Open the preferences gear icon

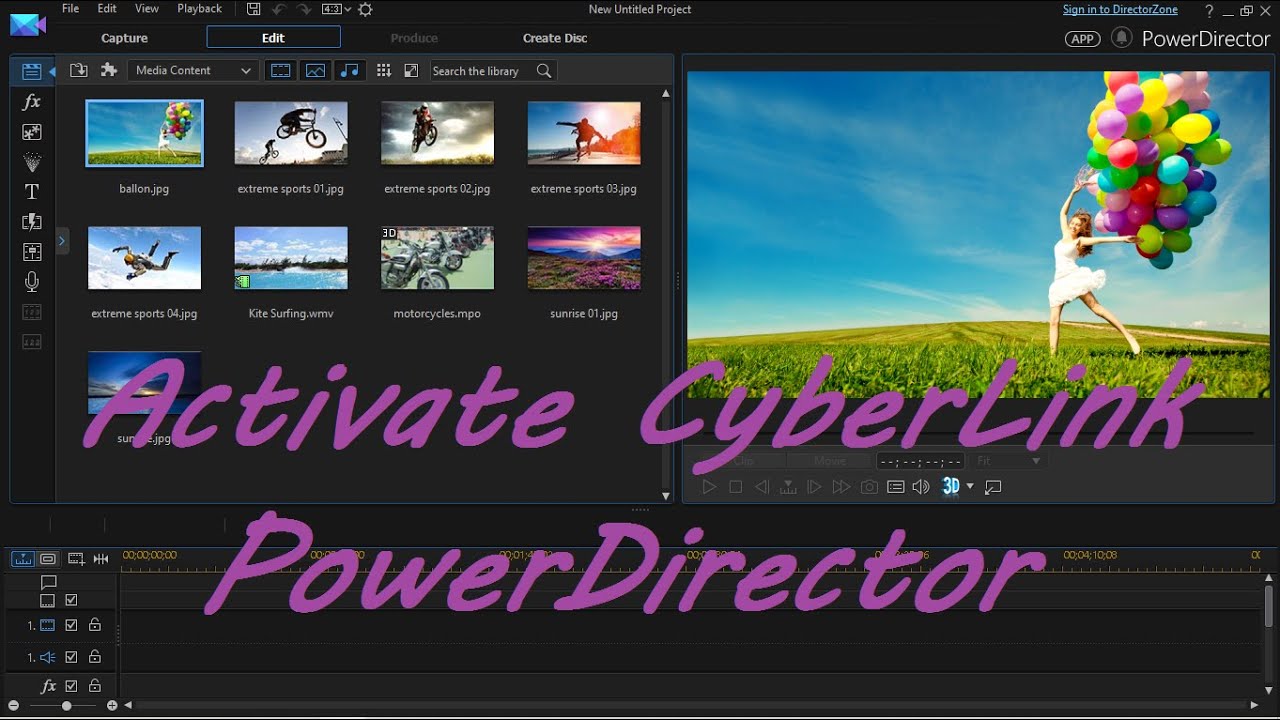click(365, 9)
